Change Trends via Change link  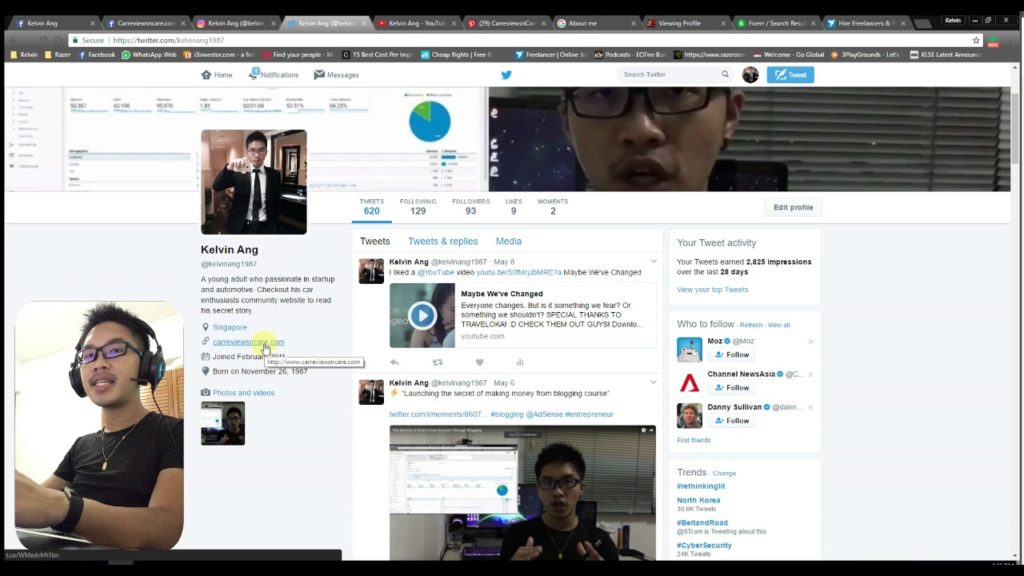tap(724, 473)
